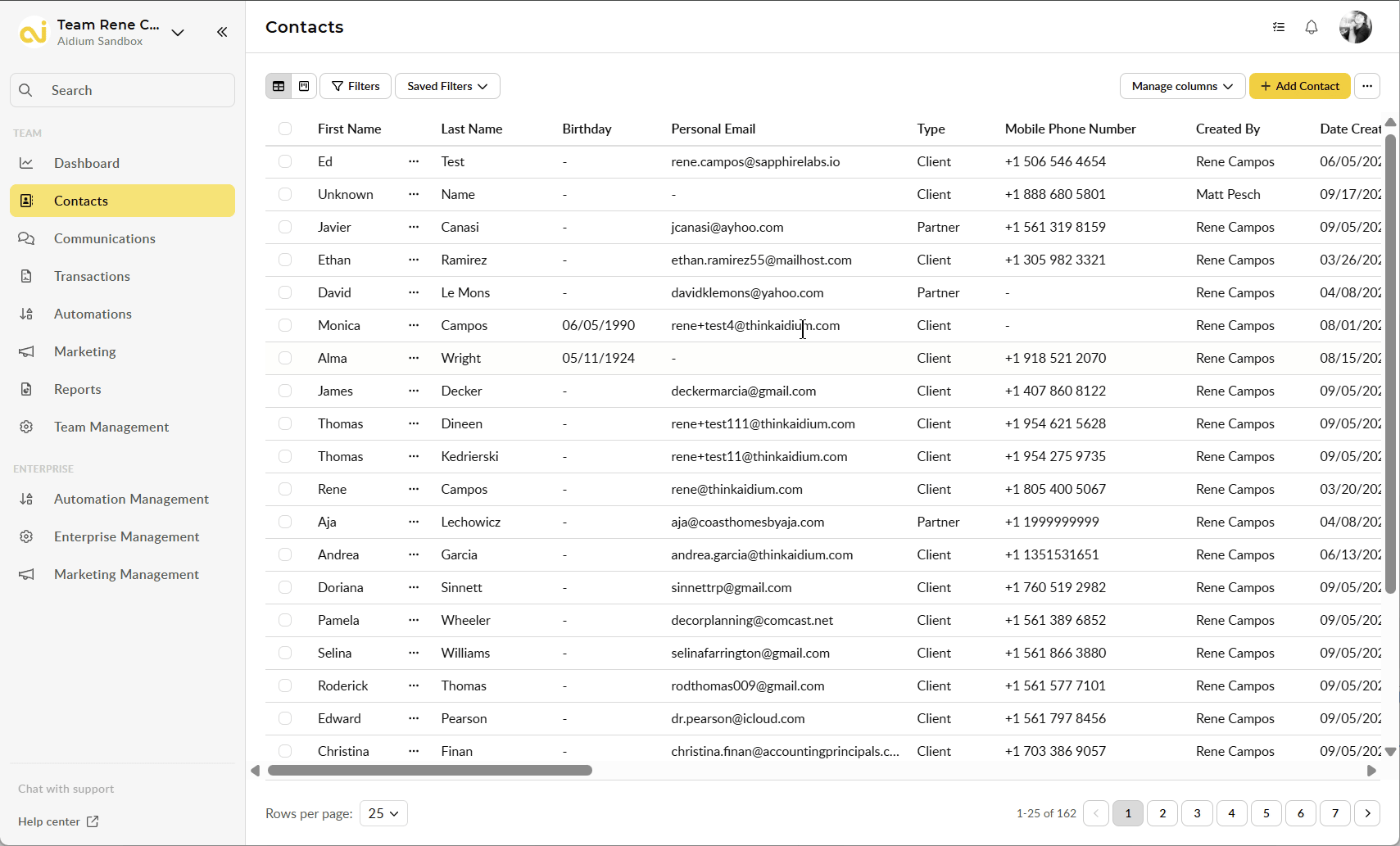The image size is (1400, 846).
Task: Switch to table view icon
Action: 279,86
